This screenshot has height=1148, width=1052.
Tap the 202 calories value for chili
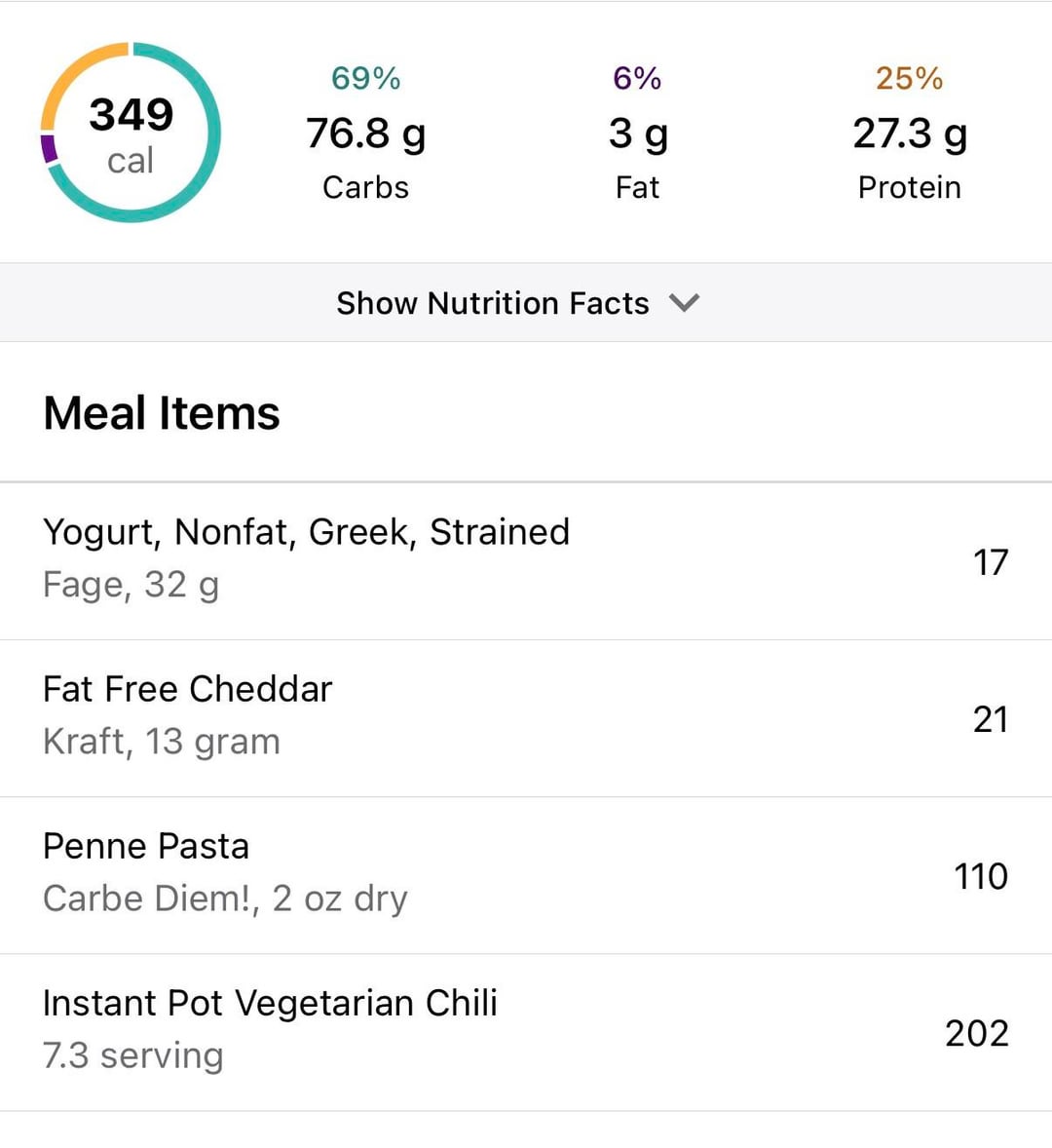click(x=976, y=1033)
